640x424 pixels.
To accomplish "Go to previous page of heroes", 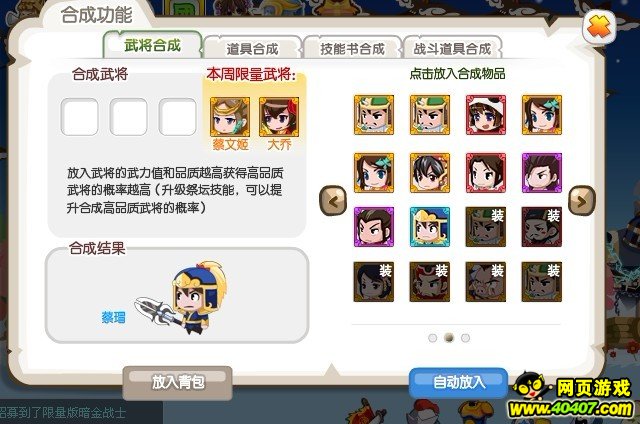I will [333, 200].
